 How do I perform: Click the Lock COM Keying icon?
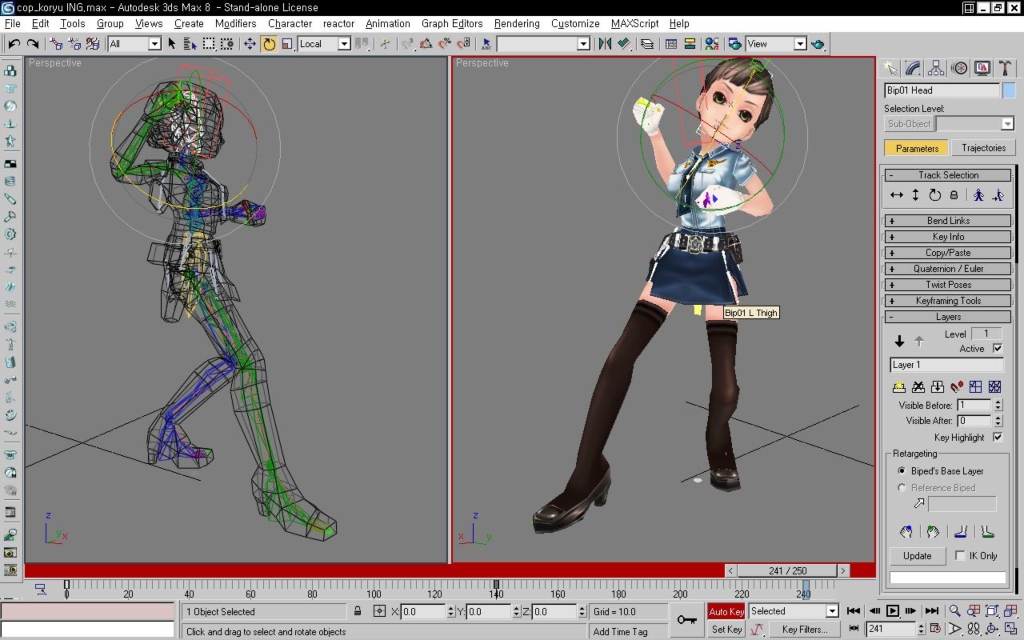953,195
